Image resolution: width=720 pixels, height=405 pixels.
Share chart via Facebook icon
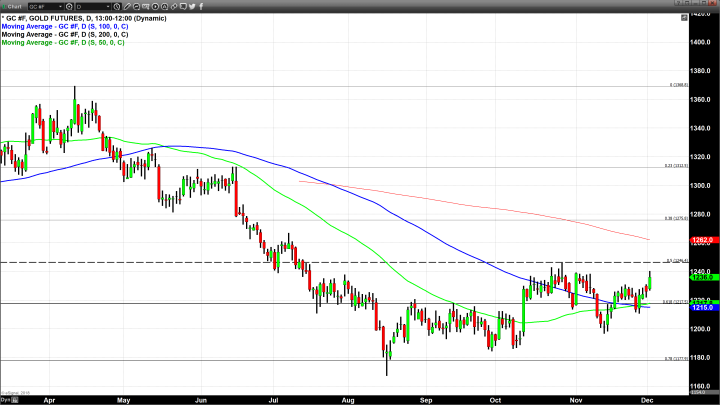[x=201, y=7]
